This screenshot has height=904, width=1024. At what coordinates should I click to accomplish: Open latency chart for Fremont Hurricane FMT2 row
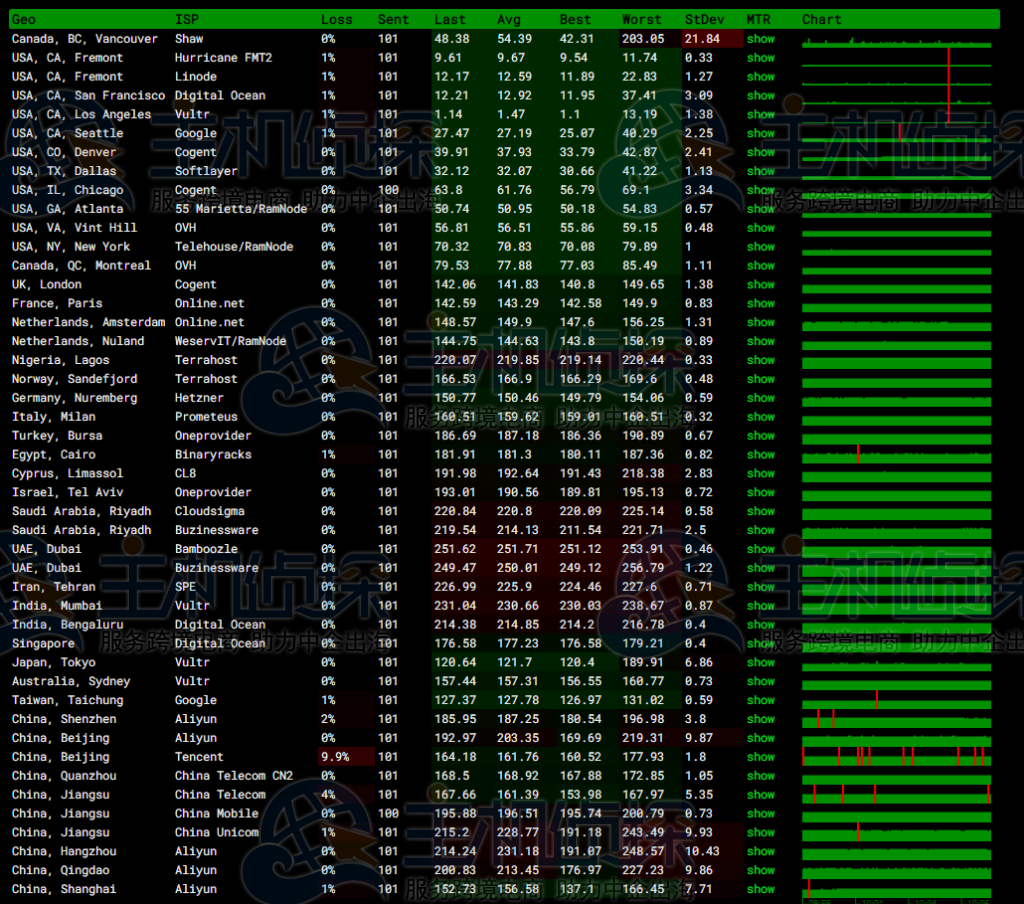(896, 58)
